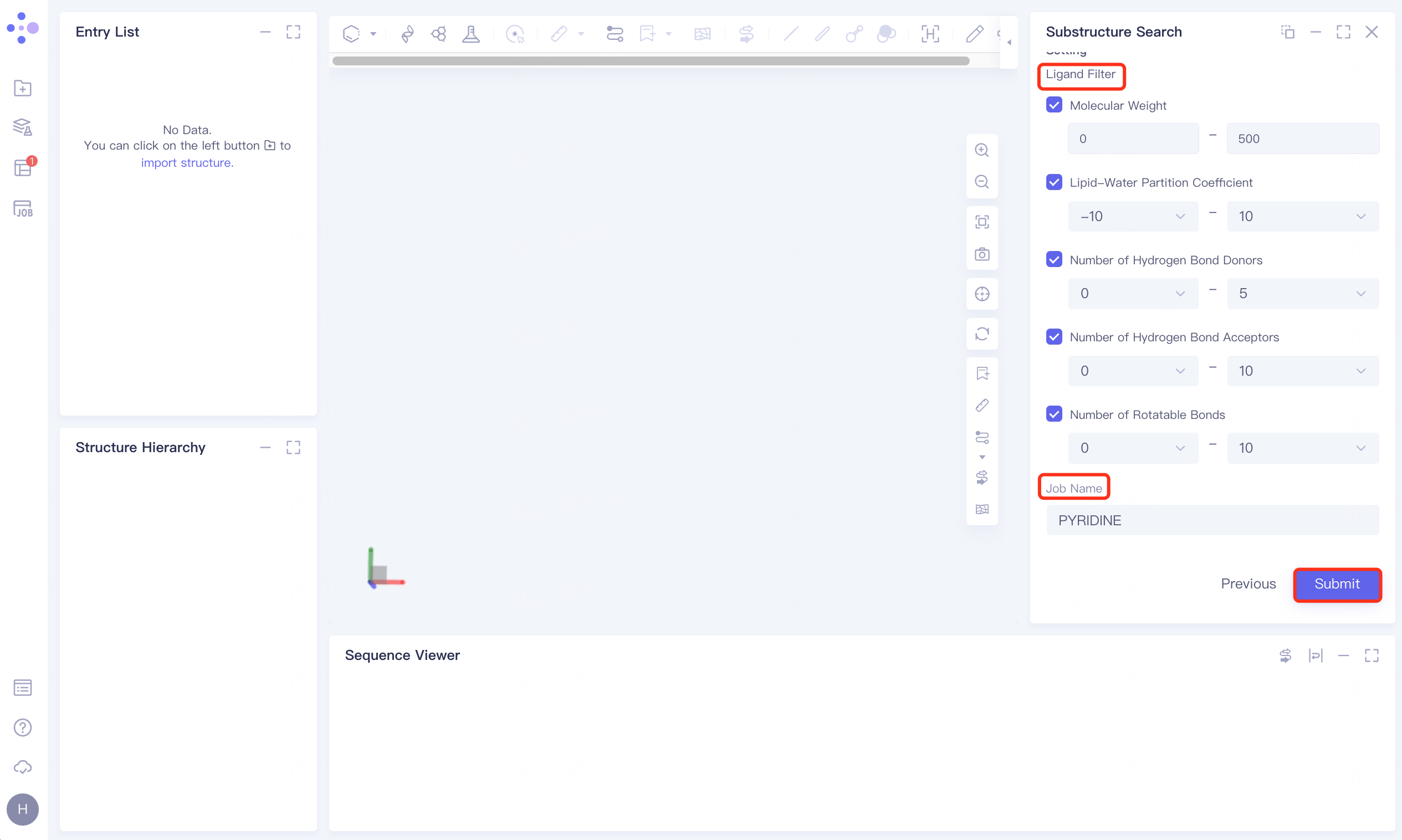Image resolution: width=1402 pixels, height=840 pixels.
Task: Click the zoom out magnifier icon
Action: click(x=981, y=182)
